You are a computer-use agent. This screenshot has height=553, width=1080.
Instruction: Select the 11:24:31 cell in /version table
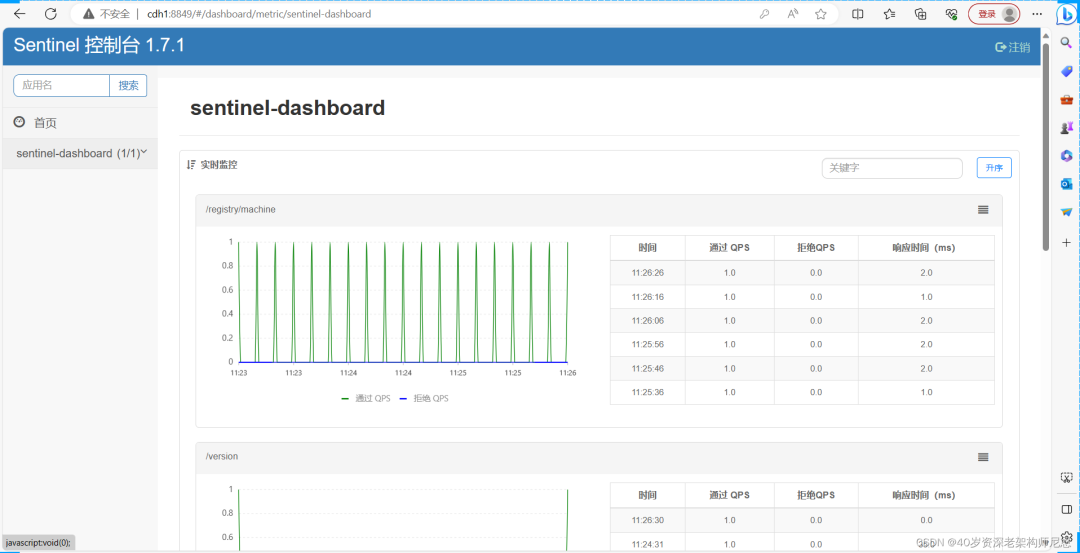point(647,544)
